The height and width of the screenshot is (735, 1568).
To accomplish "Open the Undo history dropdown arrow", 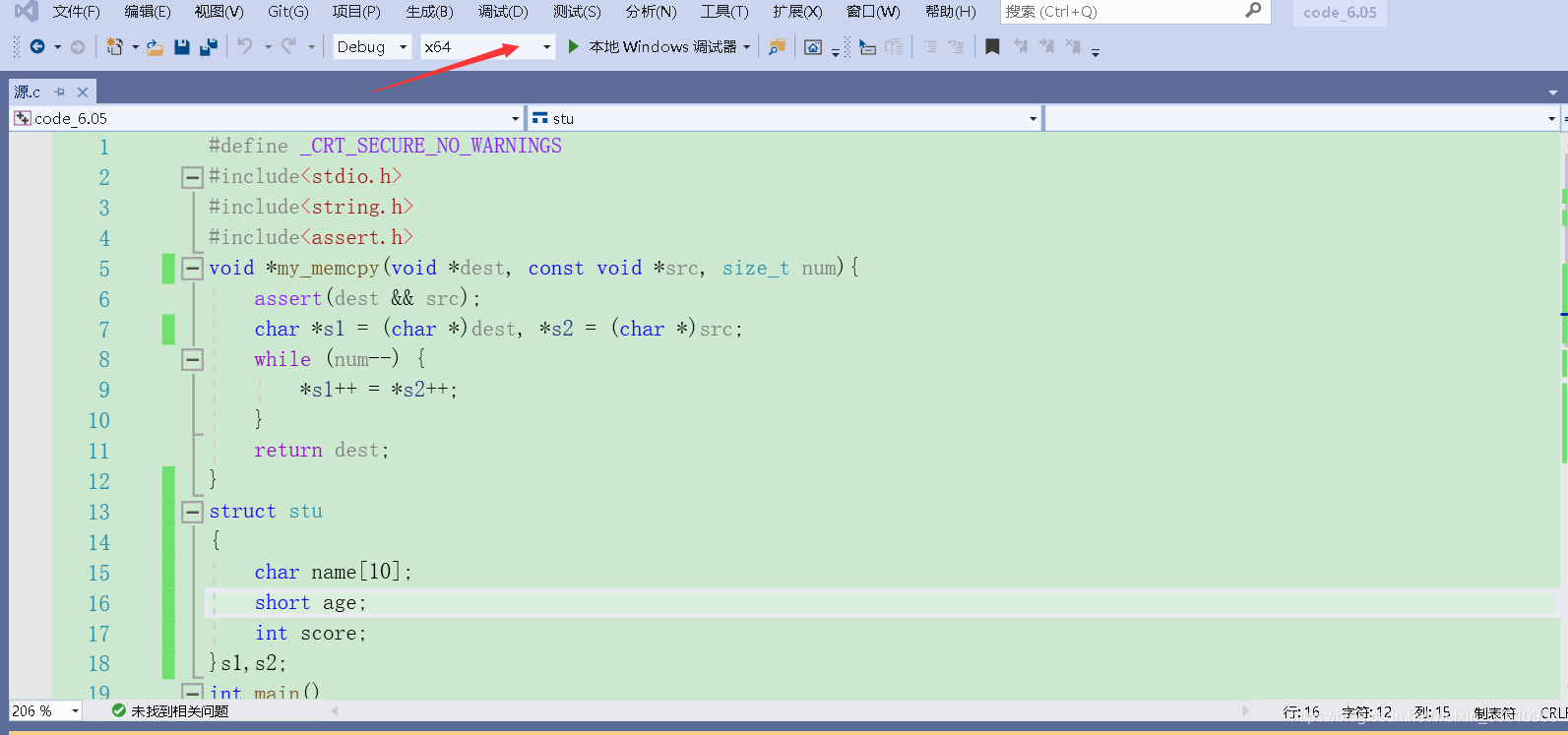I will point(268,46).
